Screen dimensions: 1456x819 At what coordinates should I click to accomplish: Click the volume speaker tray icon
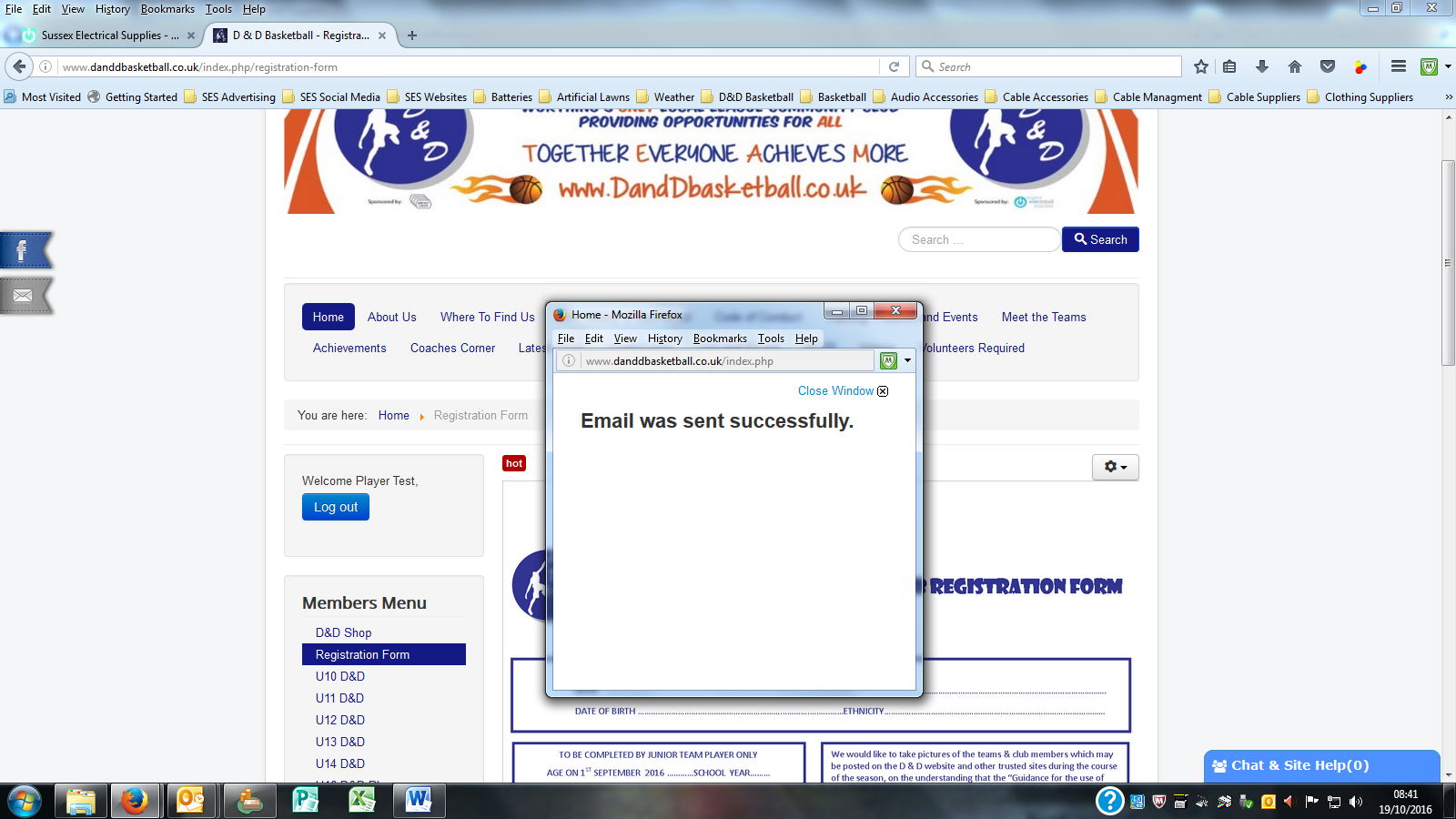(x=1356, y=802)
